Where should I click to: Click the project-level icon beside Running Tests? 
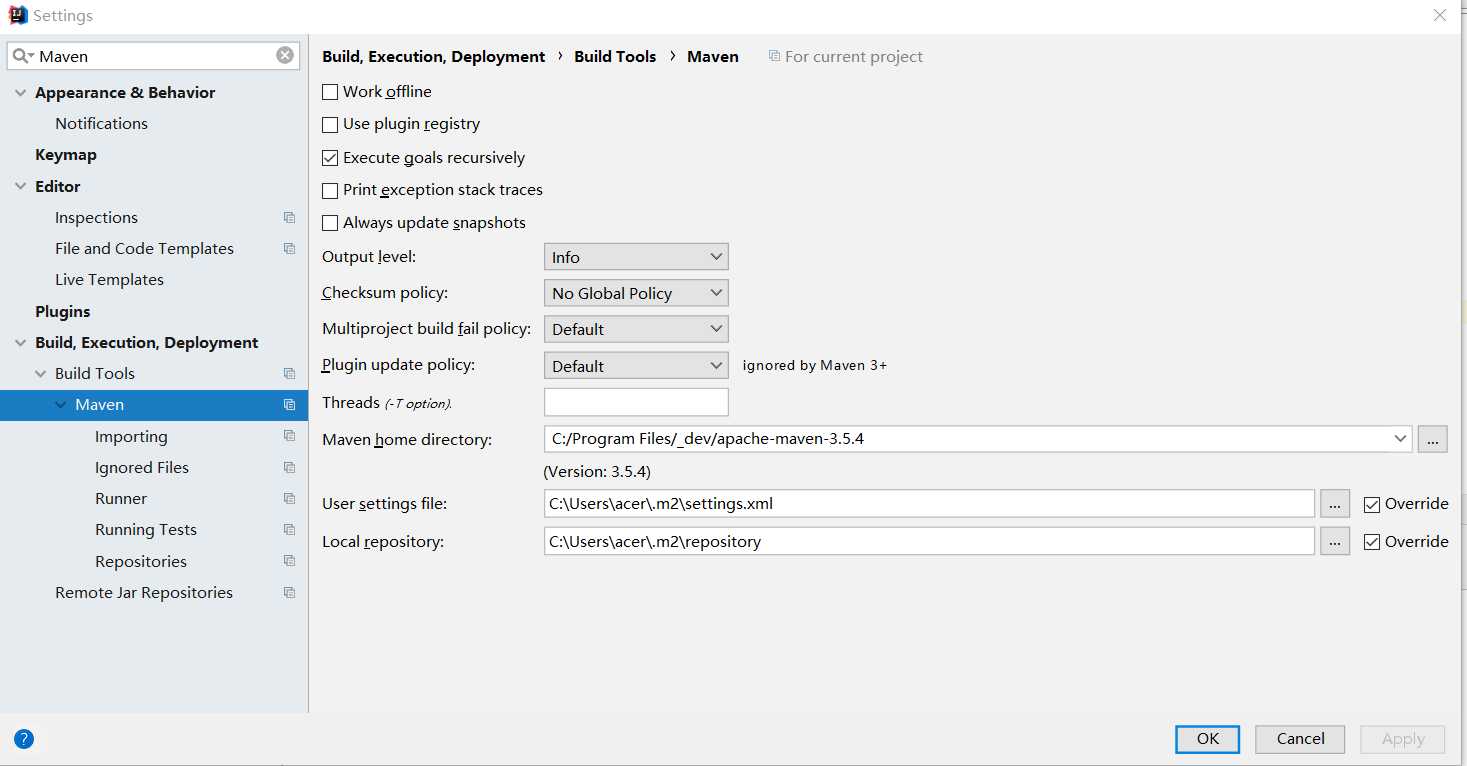(289, 530)
